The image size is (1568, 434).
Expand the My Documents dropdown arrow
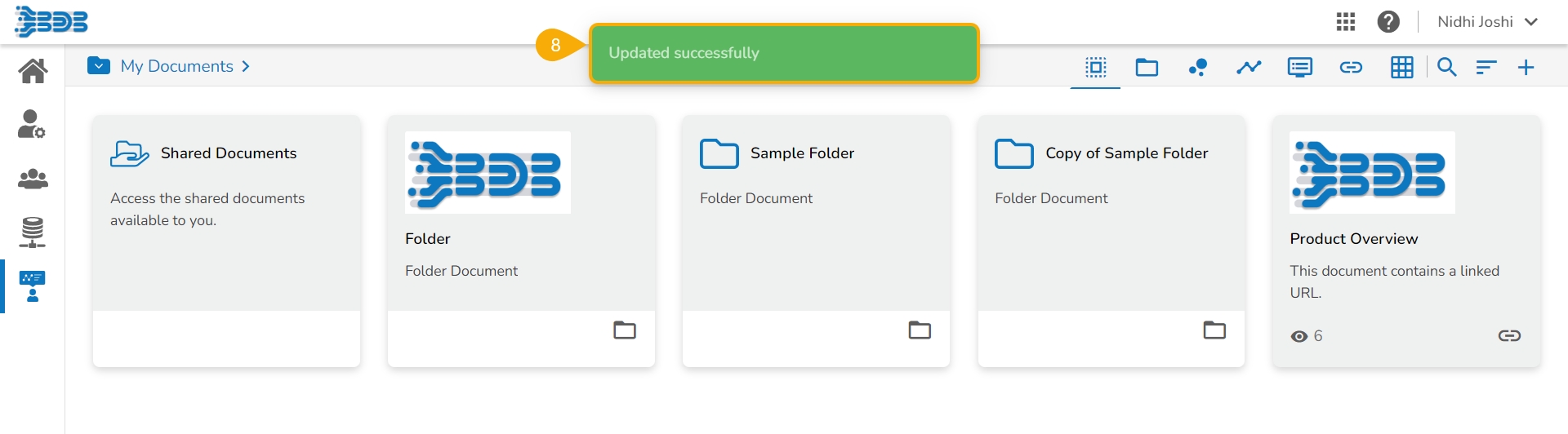coord(99,66)
